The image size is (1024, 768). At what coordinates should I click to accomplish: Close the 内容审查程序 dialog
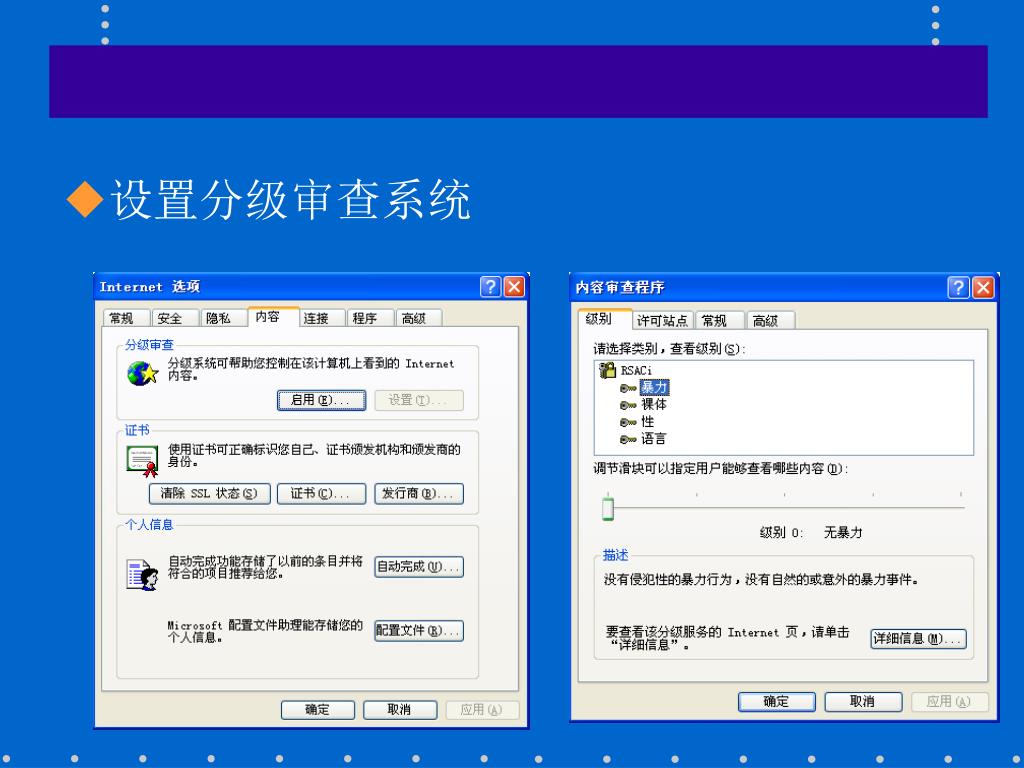(983, 287)
